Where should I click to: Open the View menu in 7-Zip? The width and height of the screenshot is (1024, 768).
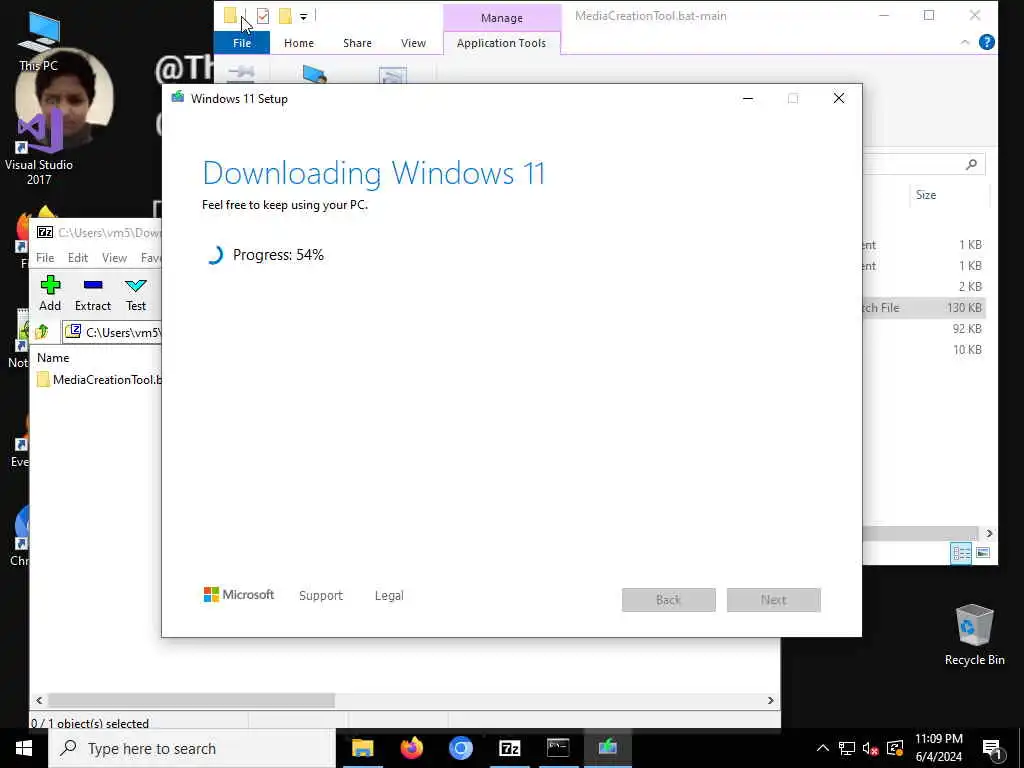point(114,258)
